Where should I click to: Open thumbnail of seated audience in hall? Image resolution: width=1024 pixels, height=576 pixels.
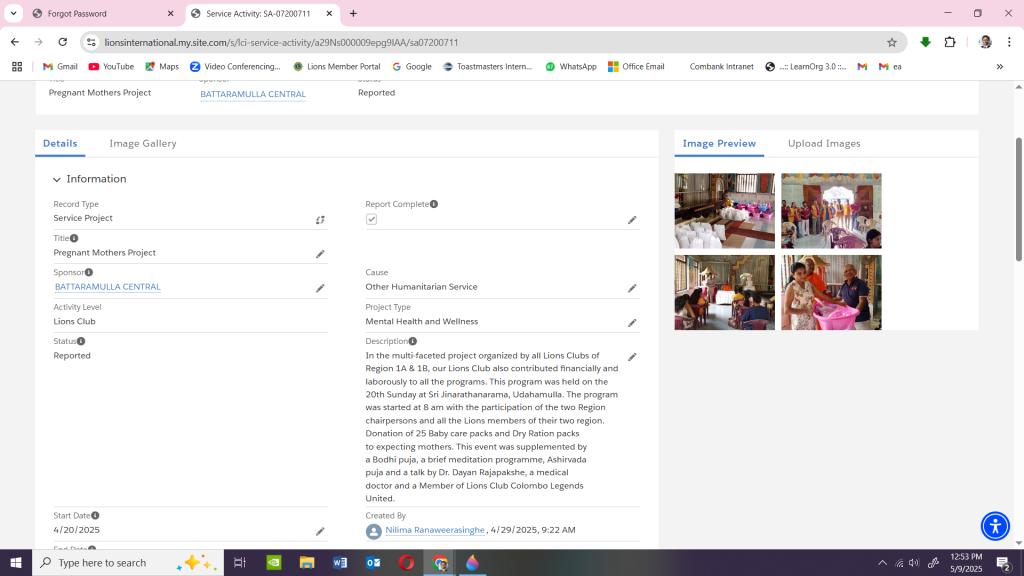point(725,293)
